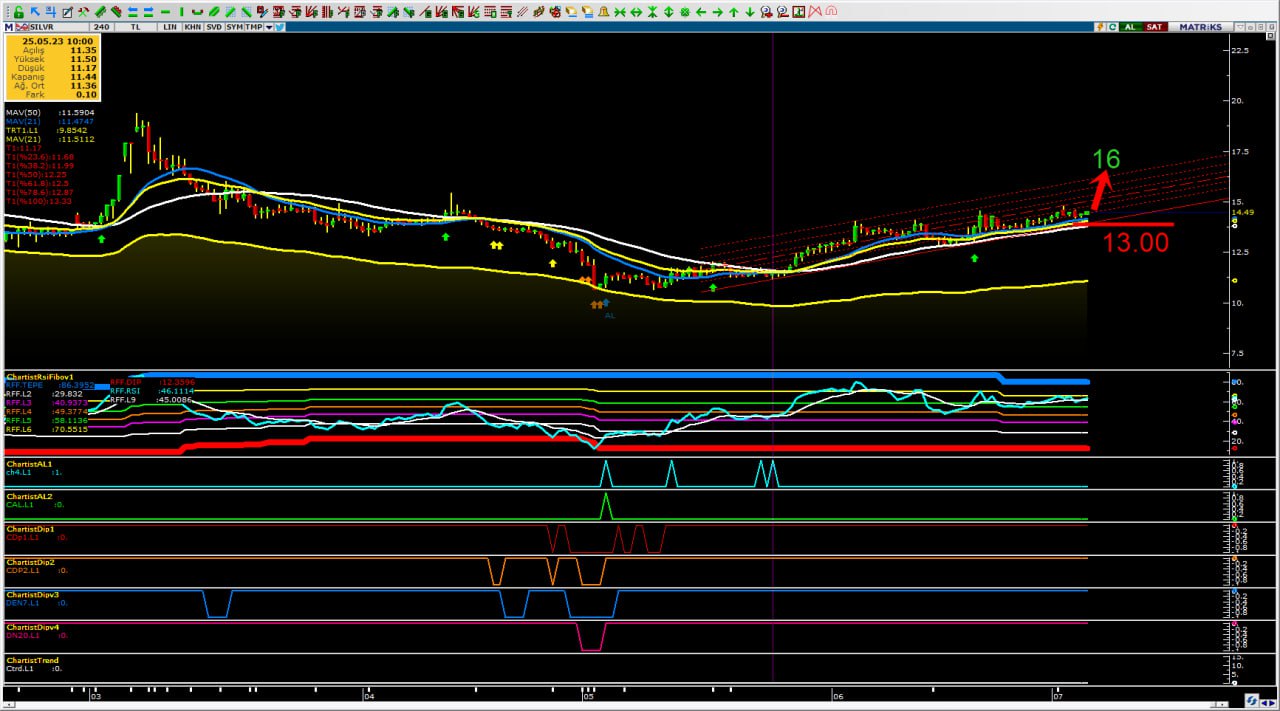Toggle the KHN chart option
Screen dimensions: 1280x711
tap(191, 27)
